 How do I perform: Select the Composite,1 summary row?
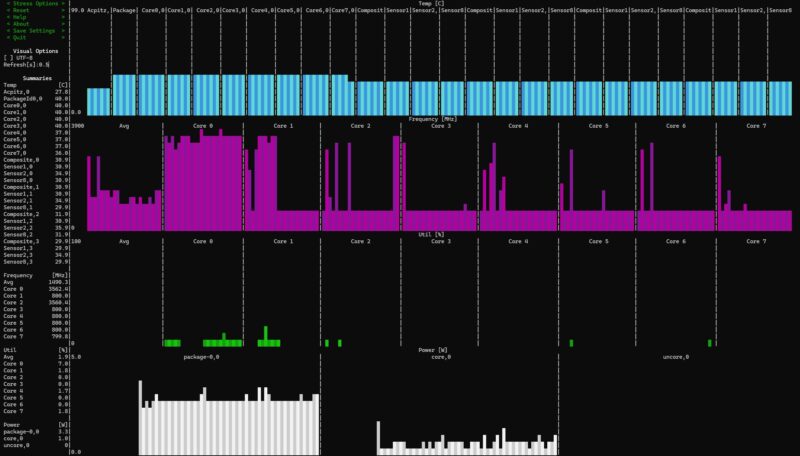(x=36, y=187)
